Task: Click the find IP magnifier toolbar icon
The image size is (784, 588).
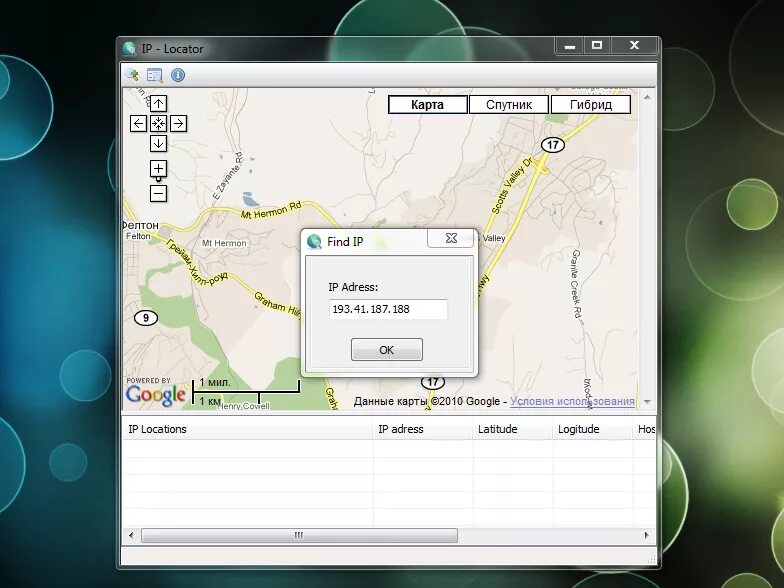Action: (132, 75)
